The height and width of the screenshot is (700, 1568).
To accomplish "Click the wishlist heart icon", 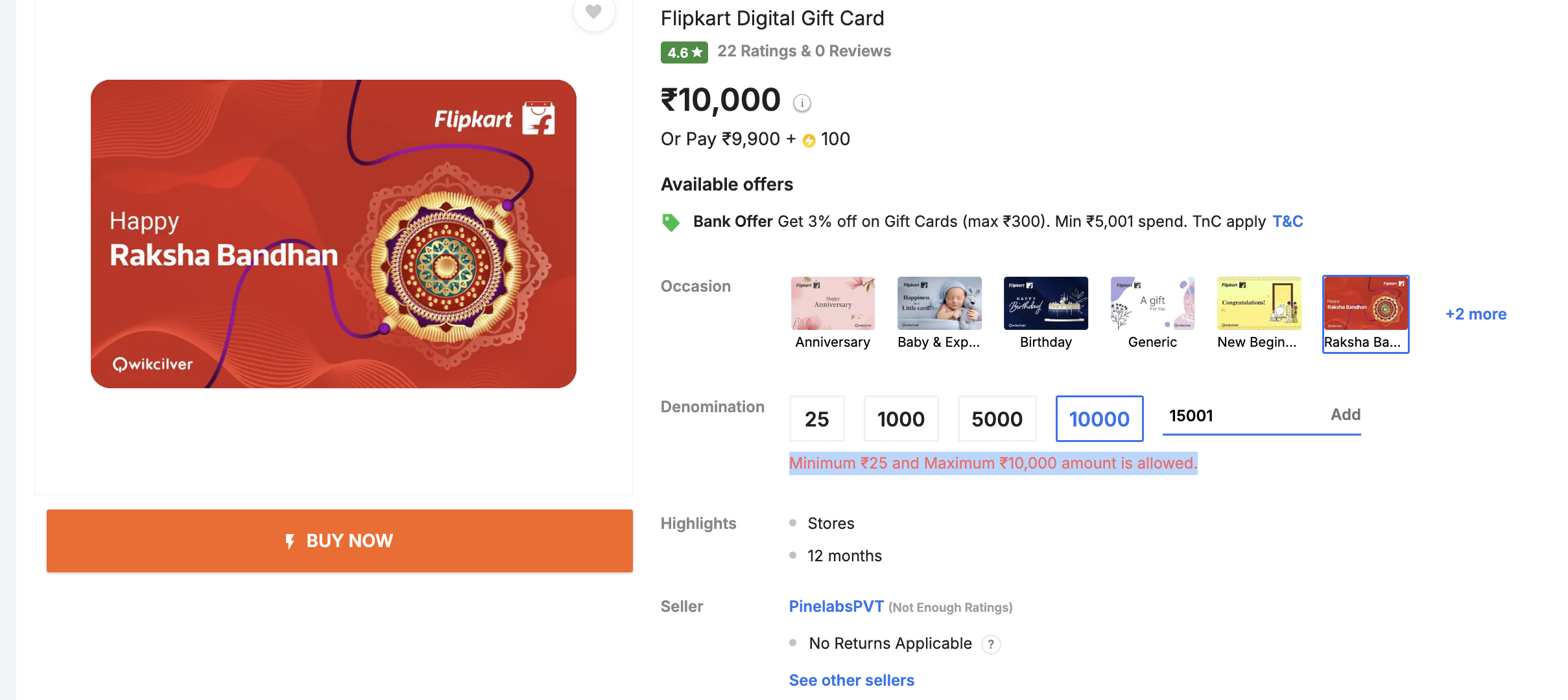I will pos(593,11).
